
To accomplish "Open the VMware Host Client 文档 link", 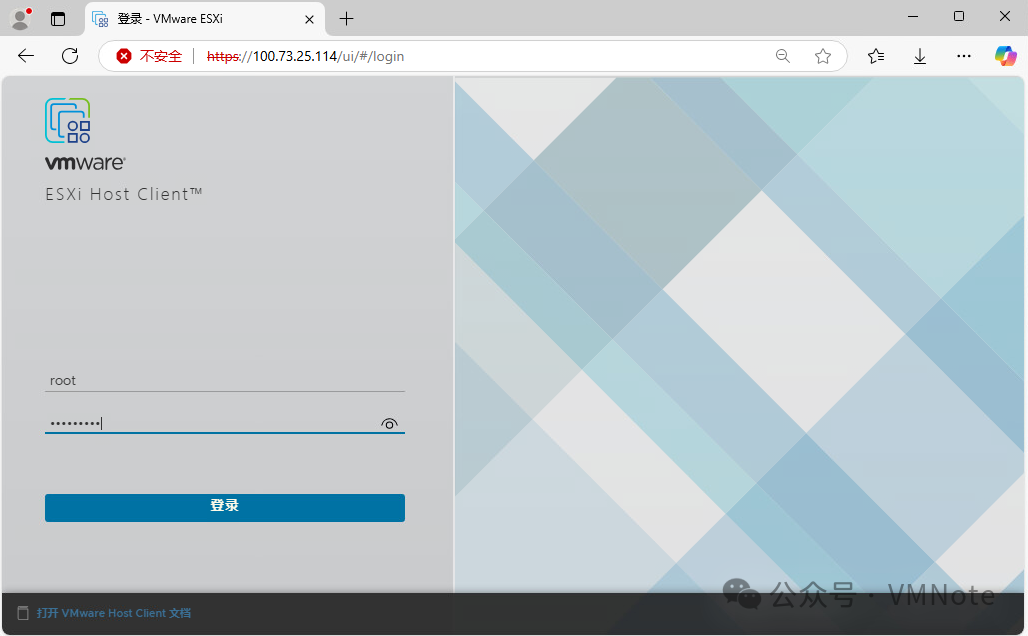I will (114, 613).
